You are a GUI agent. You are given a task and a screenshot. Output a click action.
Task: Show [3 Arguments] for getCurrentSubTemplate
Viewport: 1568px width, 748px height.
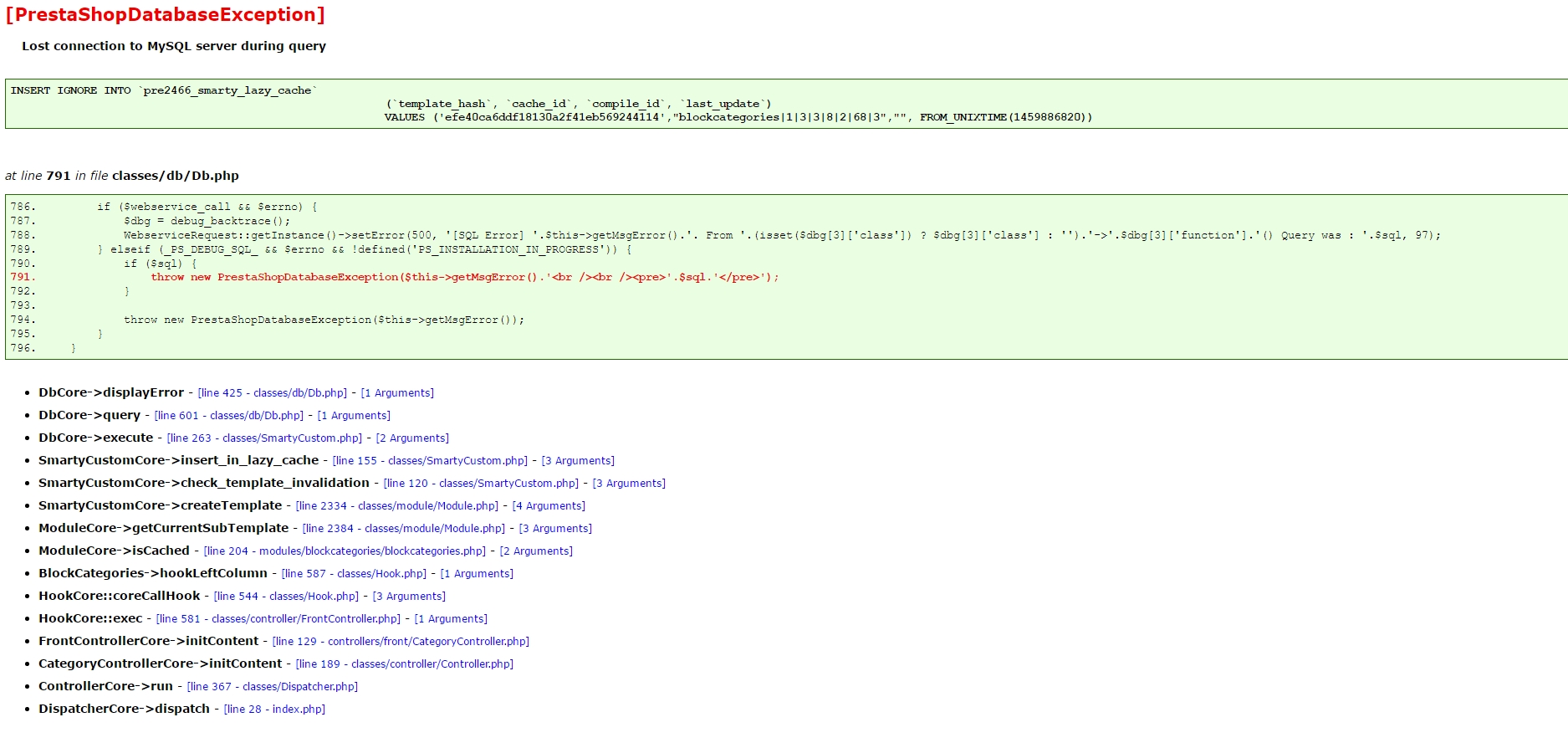pos(555,529)
